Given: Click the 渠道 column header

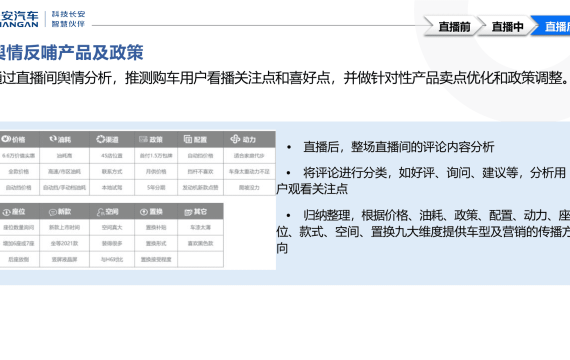Looking at the screenshot, I should click(x=112, y=139).
